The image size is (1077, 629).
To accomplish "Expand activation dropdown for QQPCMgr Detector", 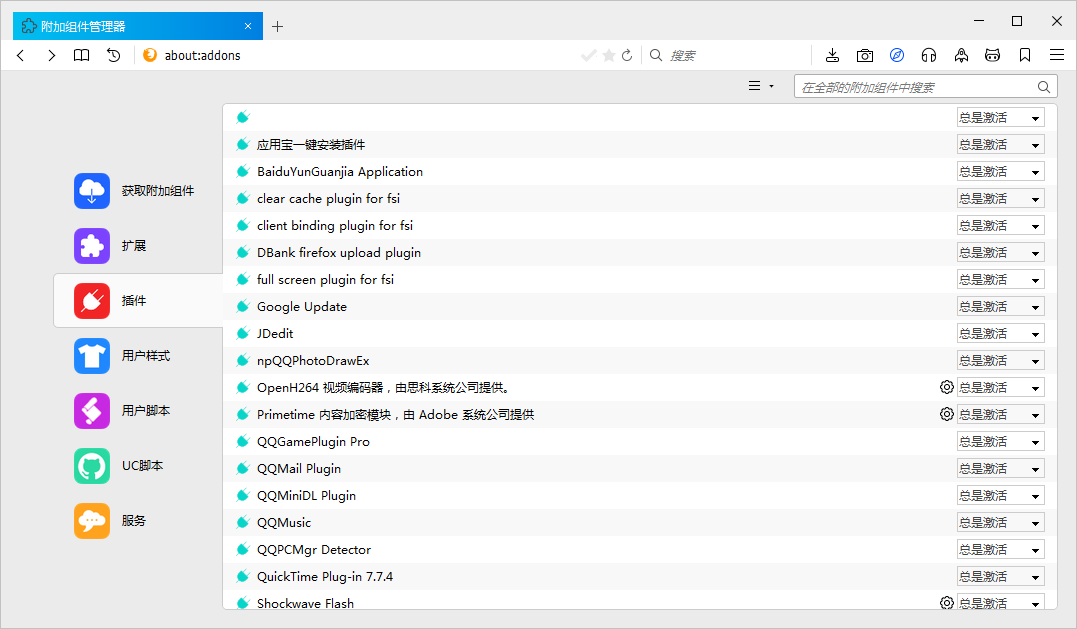I will pos(1001,549).
